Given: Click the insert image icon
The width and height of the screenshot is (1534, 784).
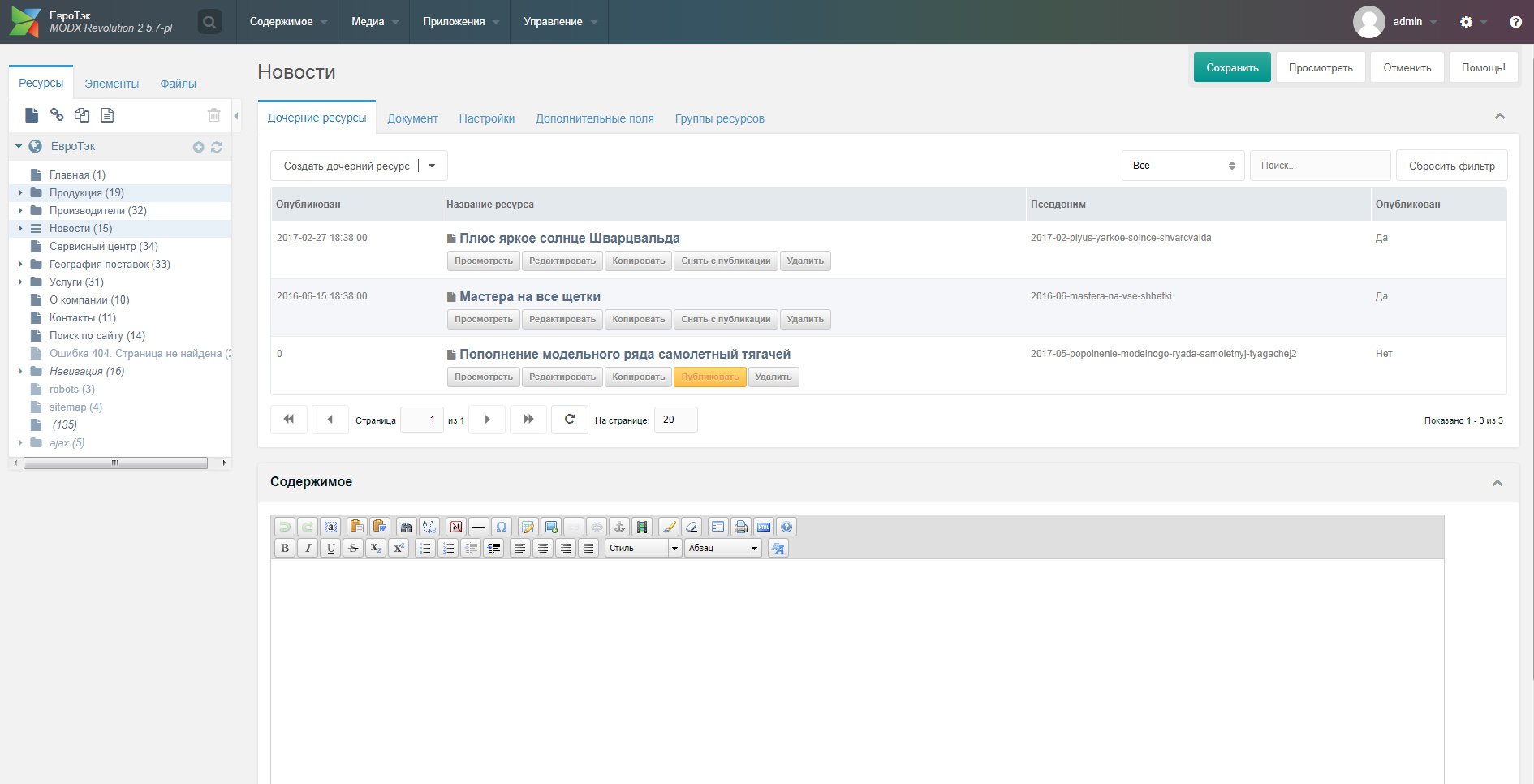Looking at the screenshot, I should click(551, 527).
